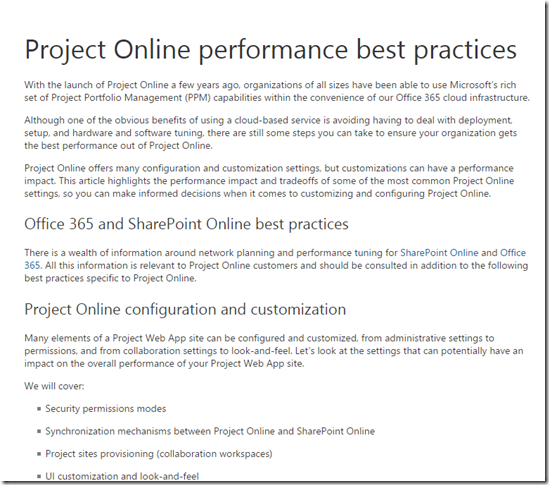Viewport: 549px width, 485px height.
Task: Click the word Microsoft's in first paragraph
Action: coord(470,85)
